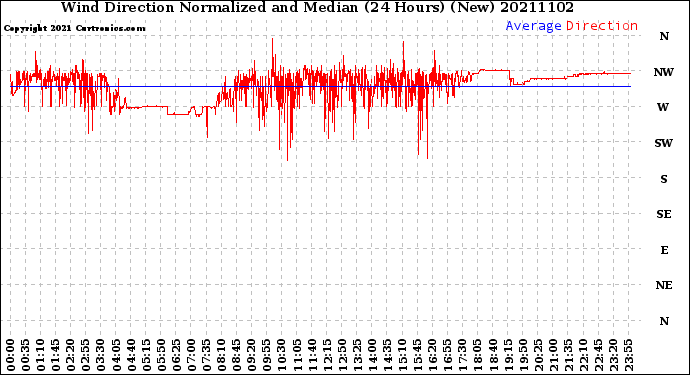Click the 02:55 time label
This screenshot has width=690, height=375.
tap(86, 355)
